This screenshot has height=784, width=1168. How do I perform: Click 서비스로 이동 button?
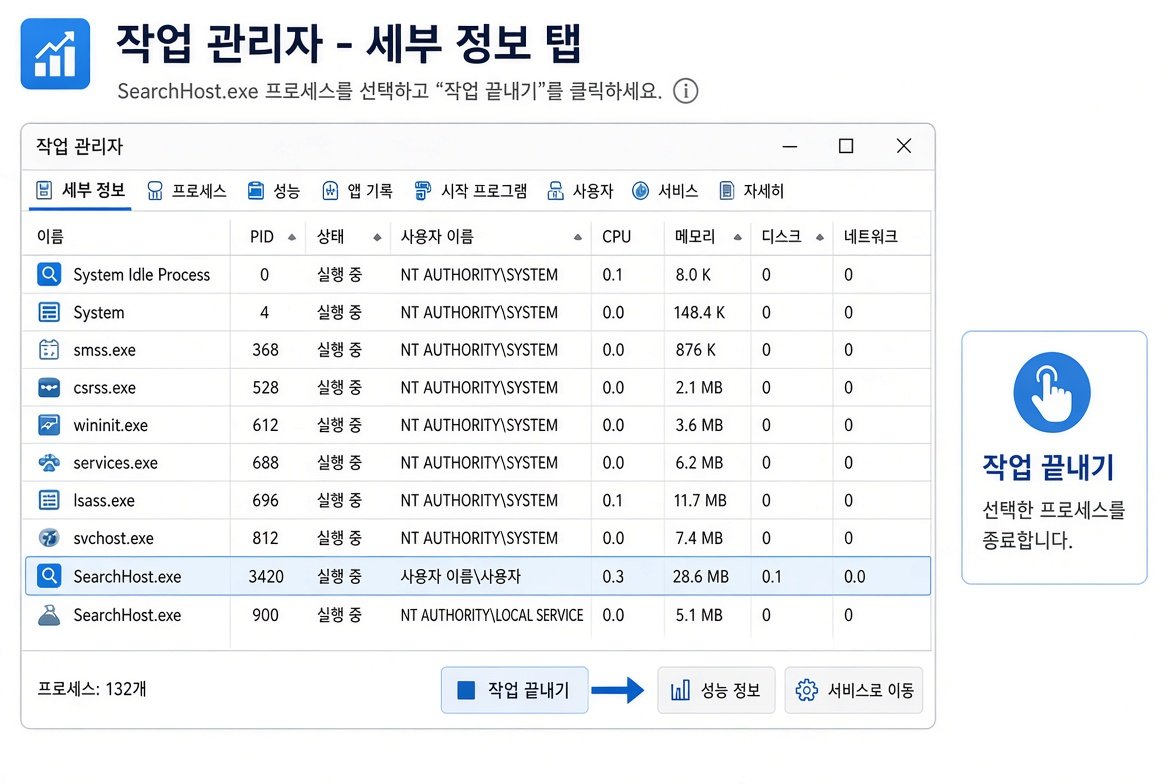(854, 690)
